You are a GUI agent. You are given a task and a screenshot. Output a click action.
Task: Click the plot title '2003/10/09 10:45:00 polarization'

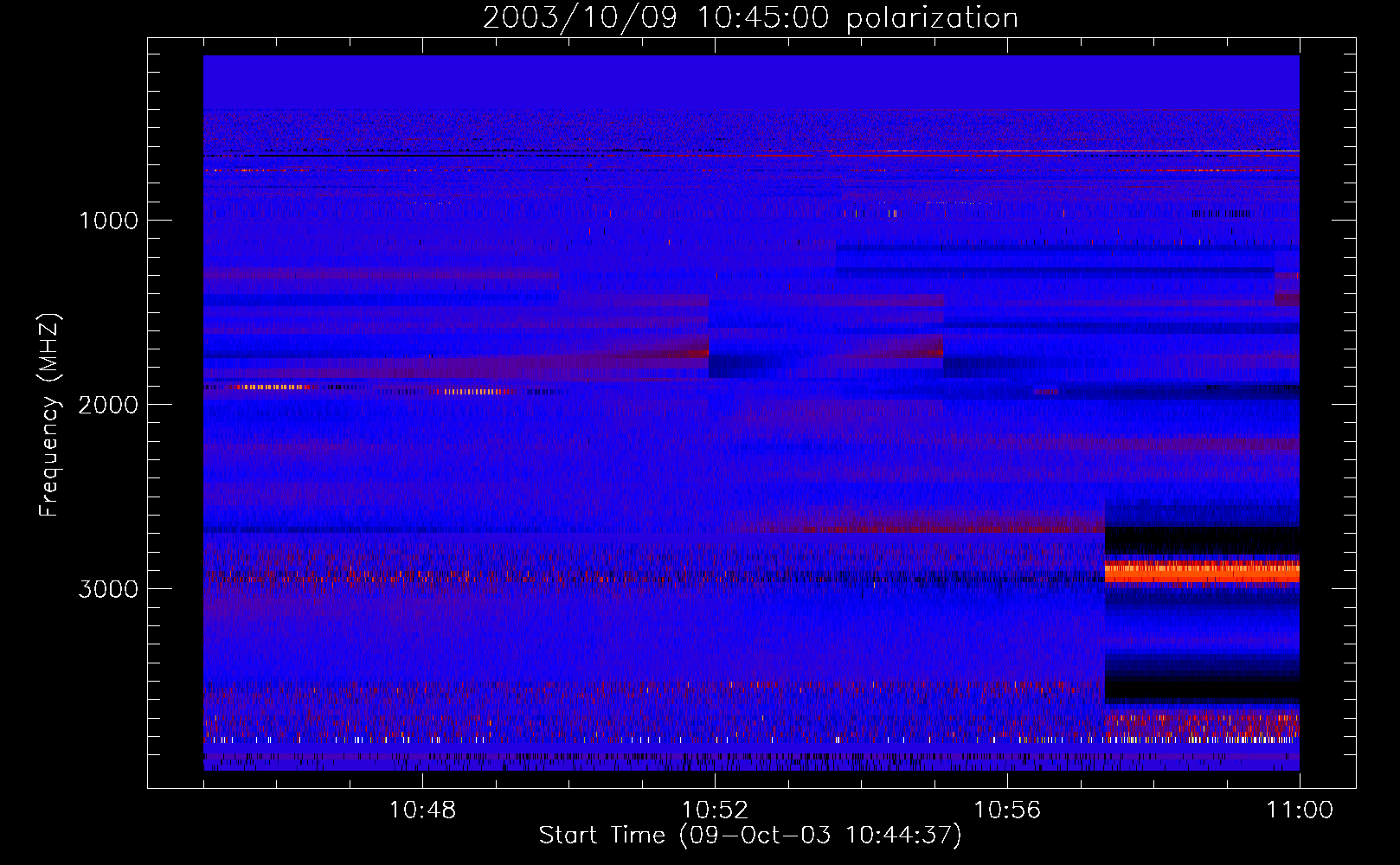750,17
